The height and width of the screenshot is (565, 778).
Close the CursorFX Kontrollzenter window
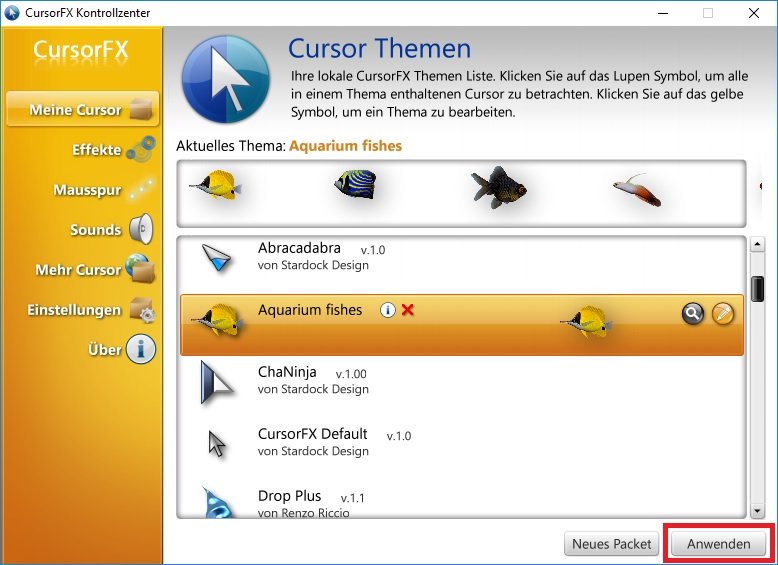754,13
